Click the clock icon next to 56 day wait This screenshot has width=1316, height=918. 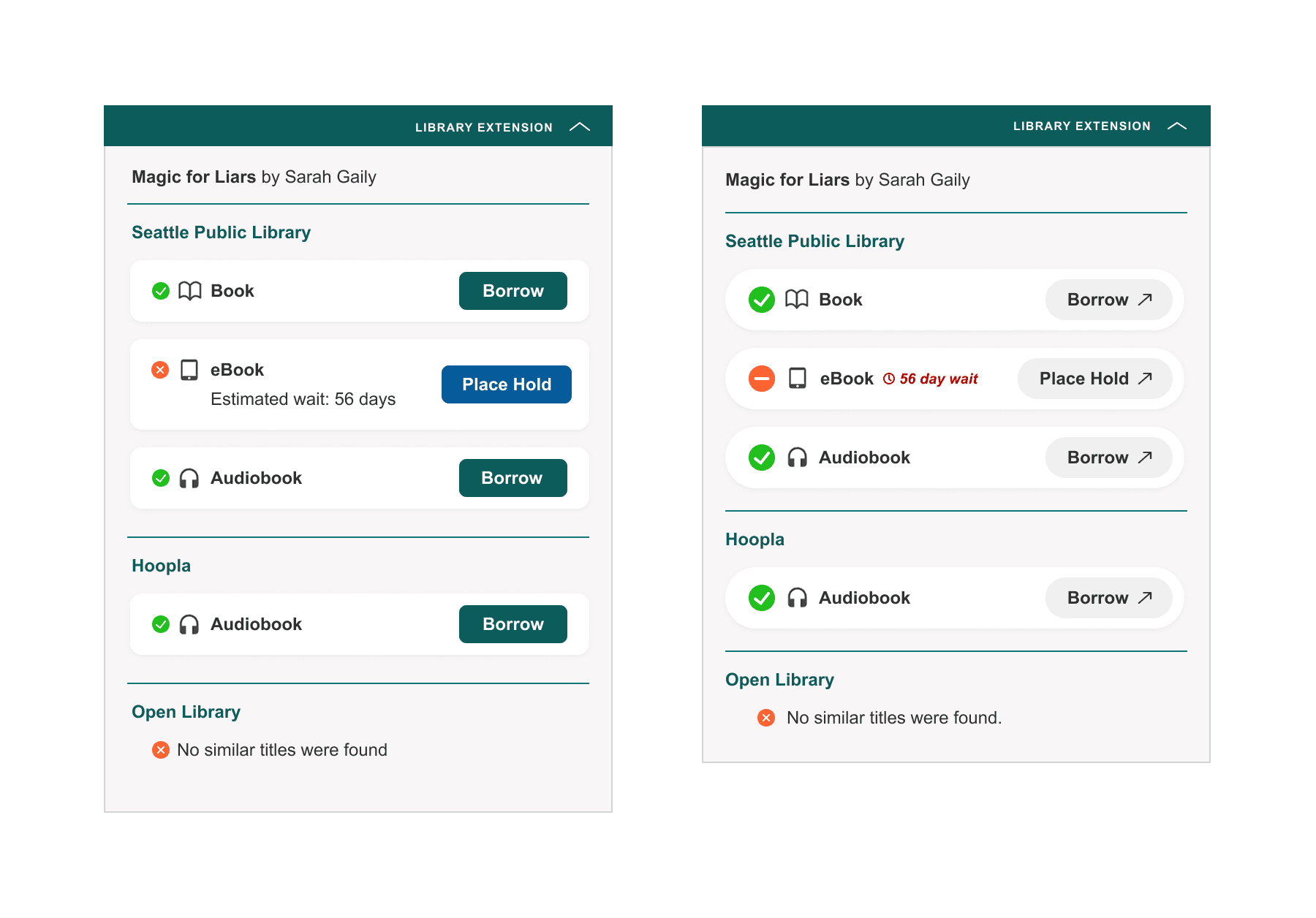pyautogui.click(x=889, y=379)
